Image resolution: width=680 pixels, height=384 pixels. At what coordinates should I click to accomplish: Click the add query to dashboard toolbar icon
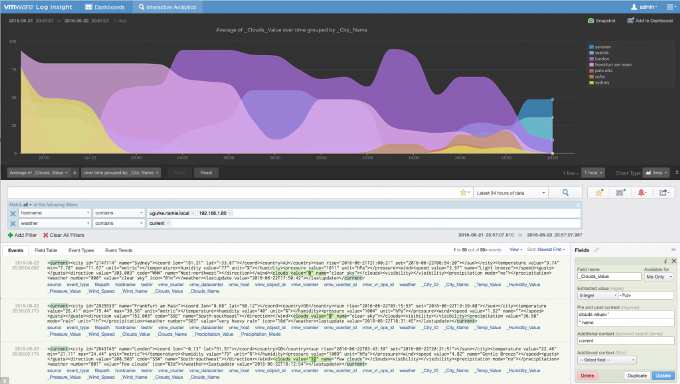(620, 193)
